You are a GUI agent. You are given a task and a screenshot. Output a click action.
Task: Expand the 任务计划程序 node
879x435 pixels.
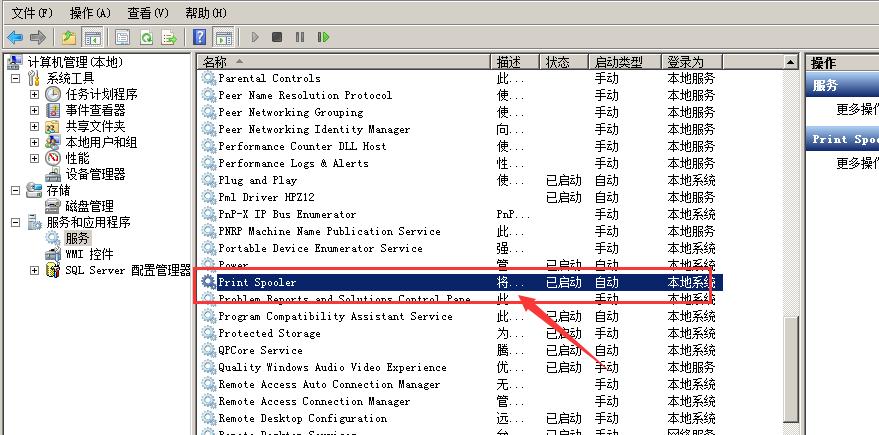point(34,94)
